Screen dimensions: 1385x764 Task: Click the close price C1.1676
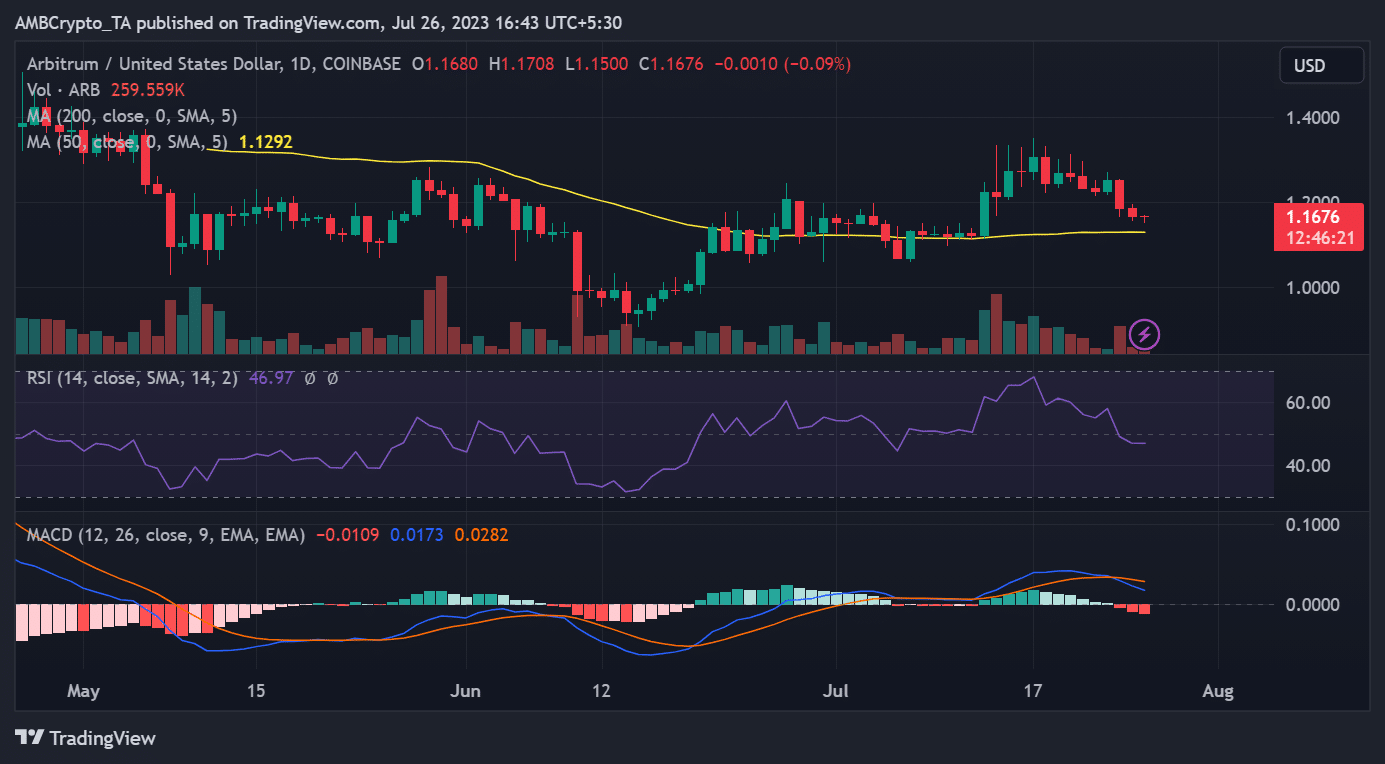[x=670, y=64]
